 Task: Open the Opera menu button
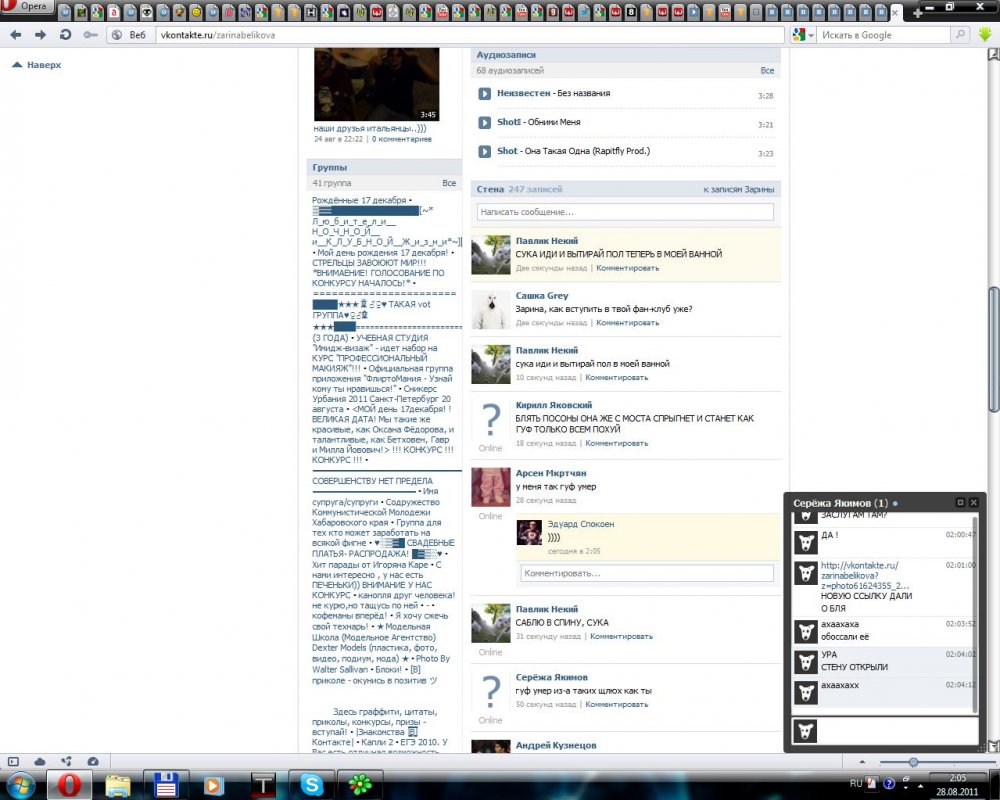pyautogui.click(x=26, y=7)
